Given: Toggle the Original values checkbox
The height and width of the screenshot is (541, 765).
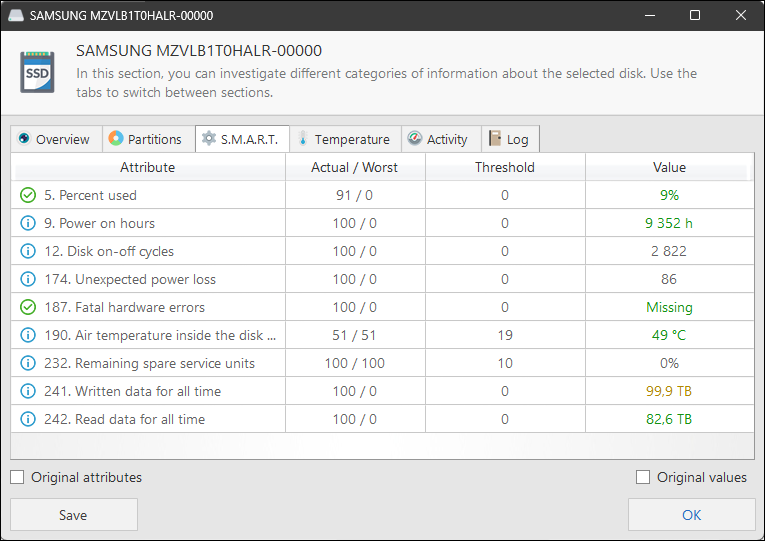Looking at the screenshot, I should [643, 477].
